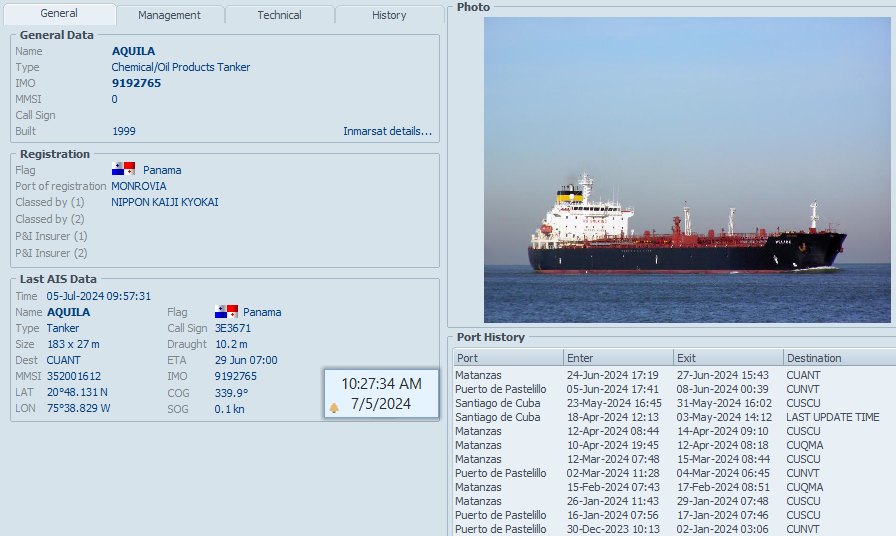This screenshot has height=536, width=896.
Task: Select draught value 10.2 m
Action: 231,344
